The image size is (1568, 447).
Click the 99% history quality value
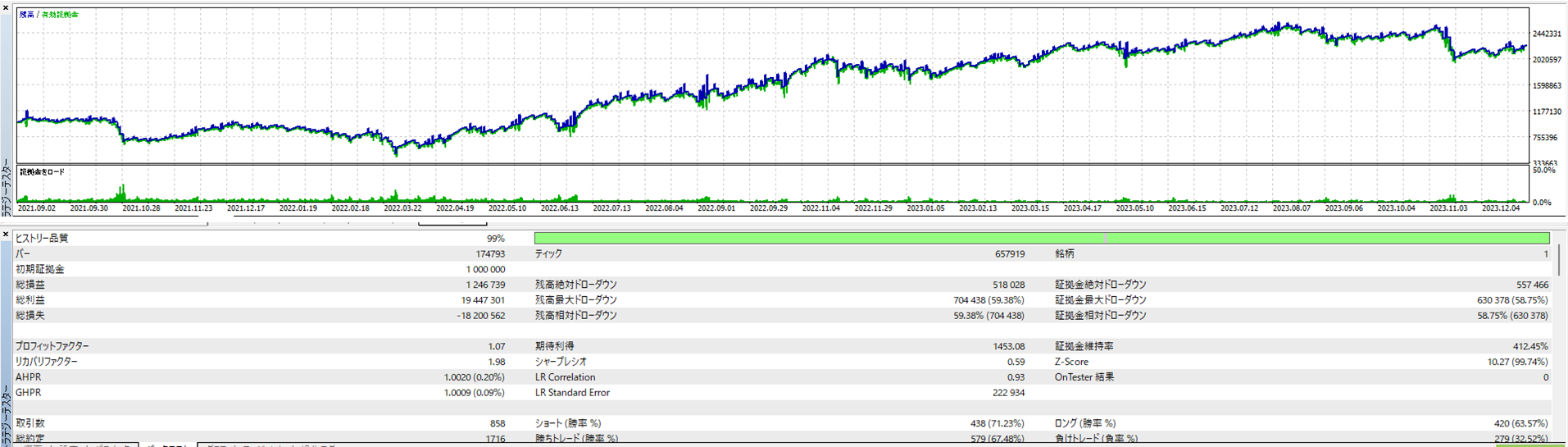tap(495, 239)
